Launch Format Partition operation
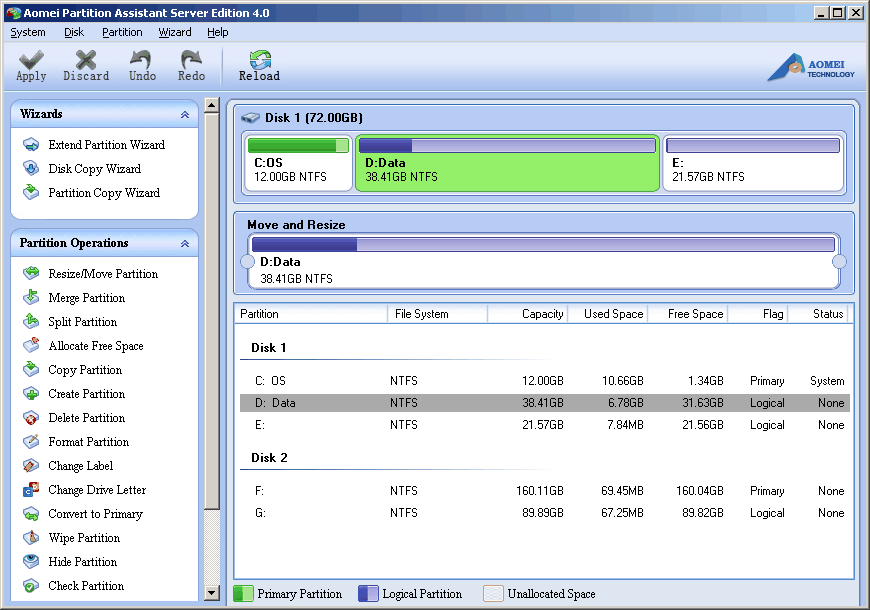 click(88, 442)
